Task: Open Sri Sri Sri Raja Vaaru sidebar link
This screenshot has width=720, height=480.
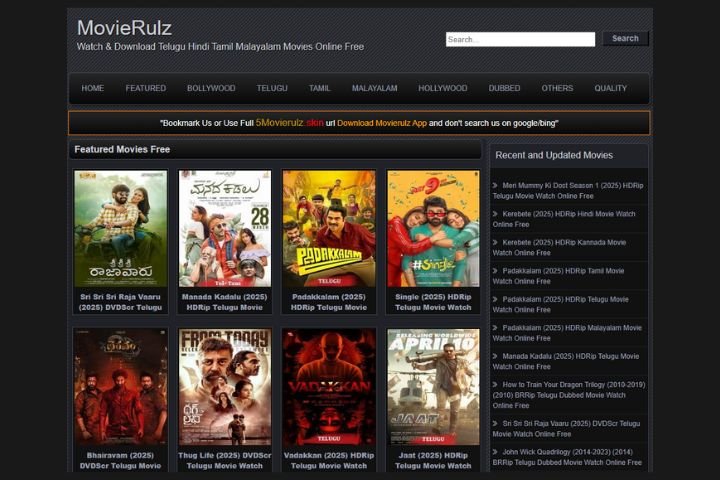Action: (566, 429)
